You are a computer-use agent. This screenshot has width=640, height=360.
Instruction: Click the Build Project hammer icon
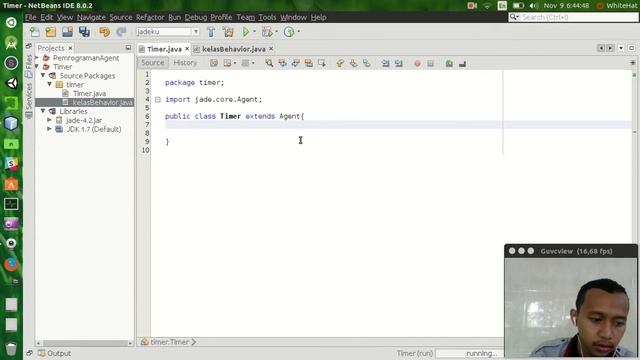click(x=211, y=32)
